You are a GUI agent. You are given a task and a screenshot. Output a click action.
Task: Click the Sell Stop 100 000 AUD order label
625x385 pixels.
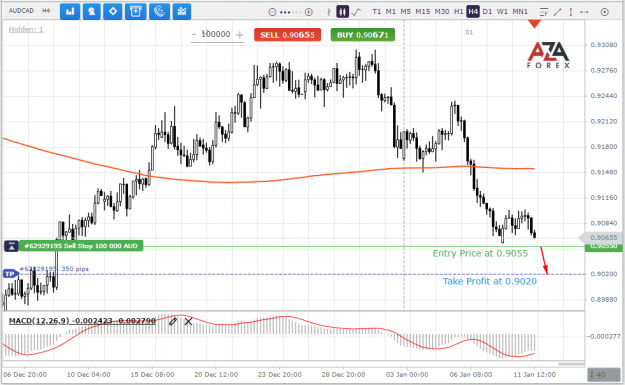pos(81,246)
